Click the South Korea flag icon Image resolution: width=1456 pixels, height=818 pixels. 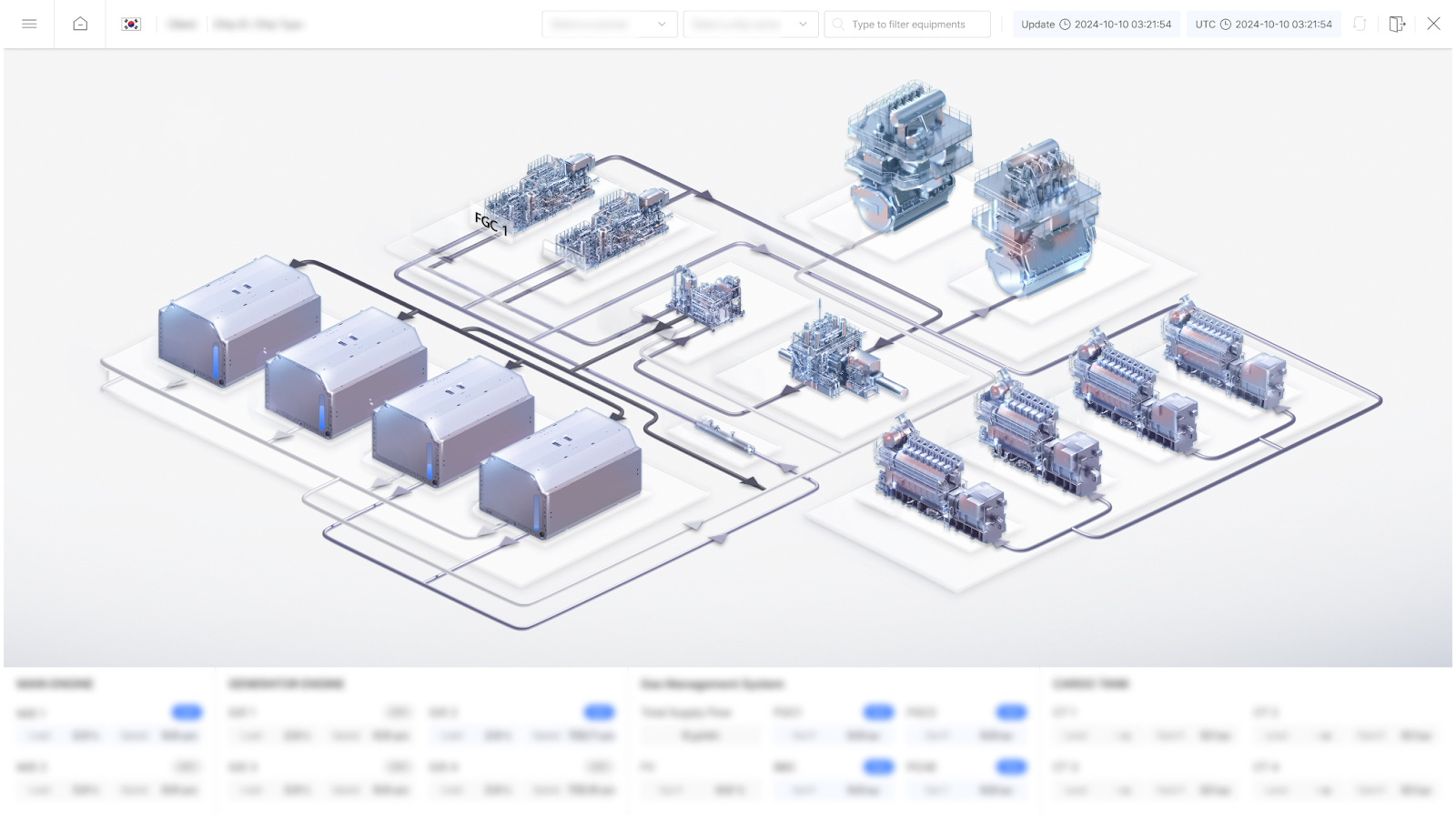tap(131, 25)
